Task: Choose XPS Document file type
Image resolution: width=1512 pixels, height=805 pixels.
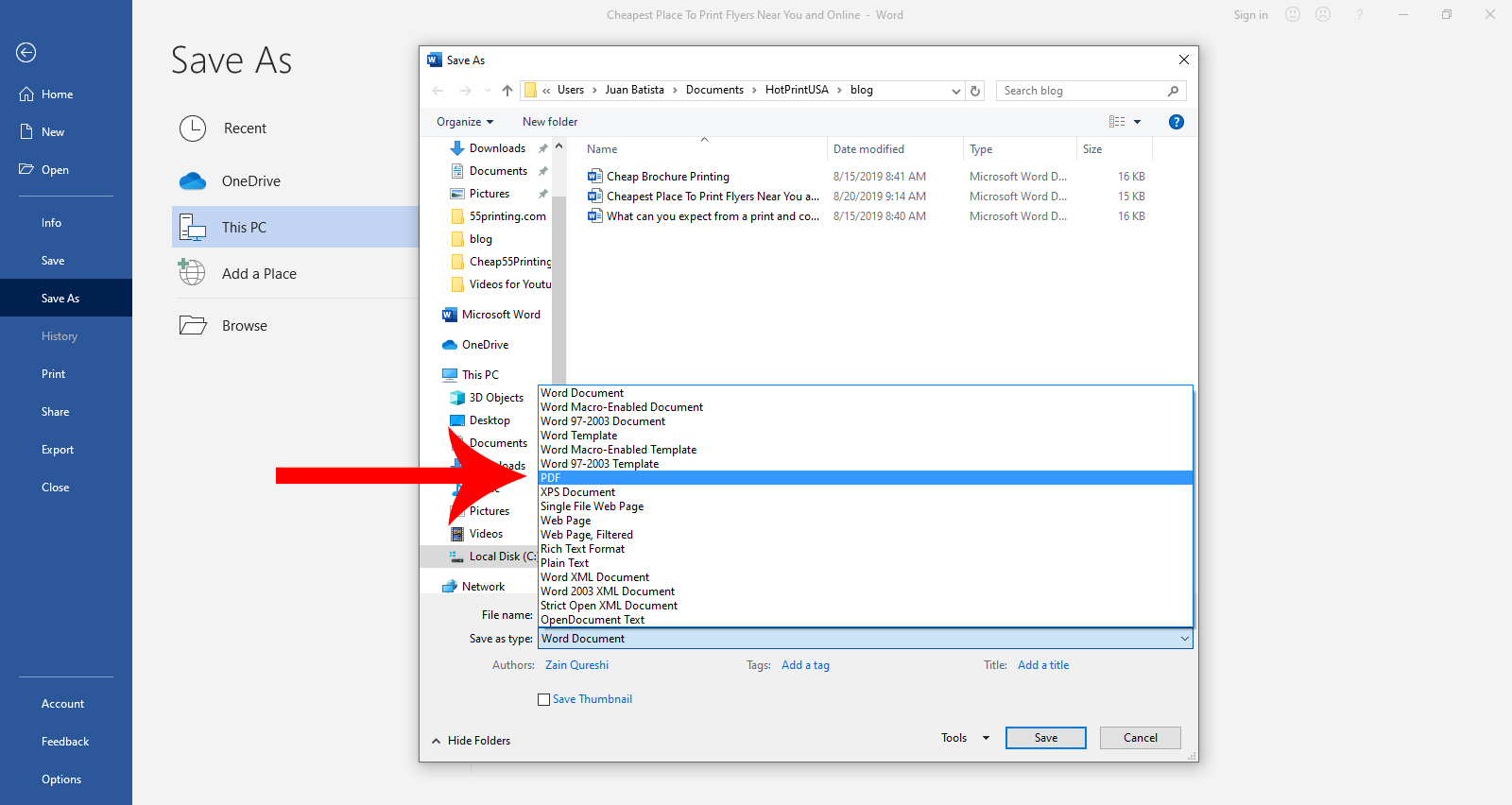Action: coord(866,492)
